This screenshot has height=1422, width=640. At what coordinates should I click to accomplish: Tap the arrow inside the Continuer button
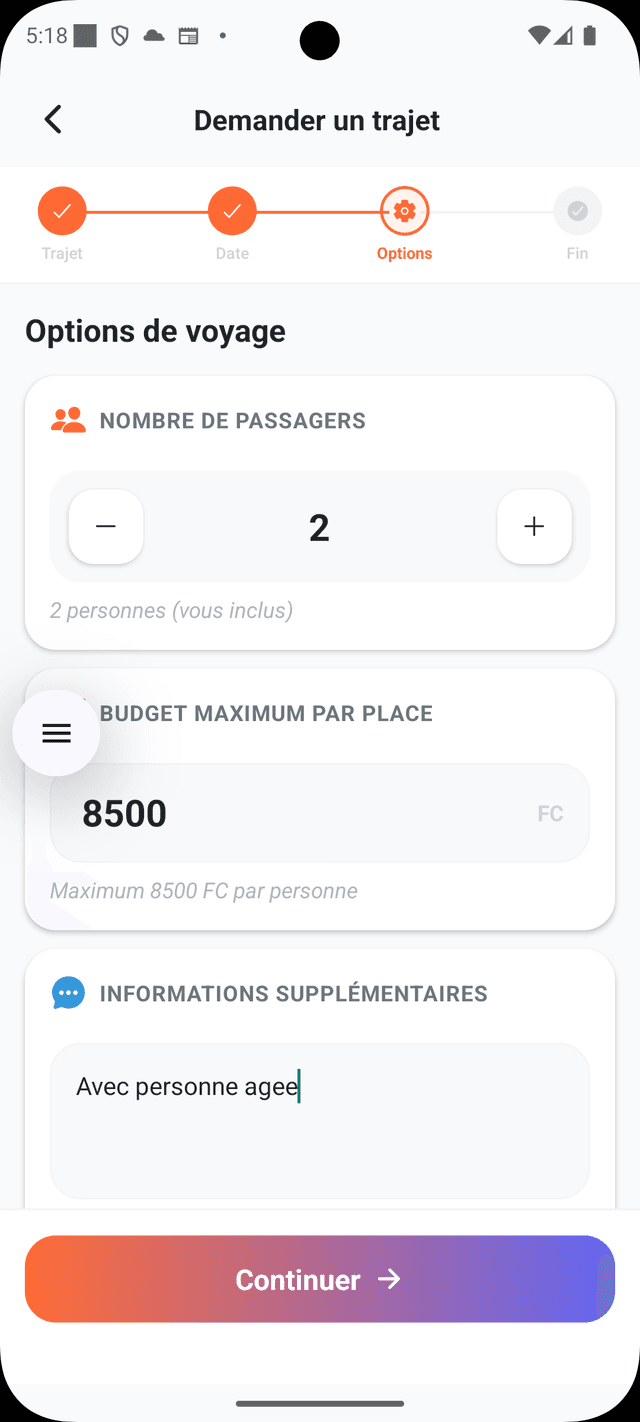click(x=389, y=1279)
